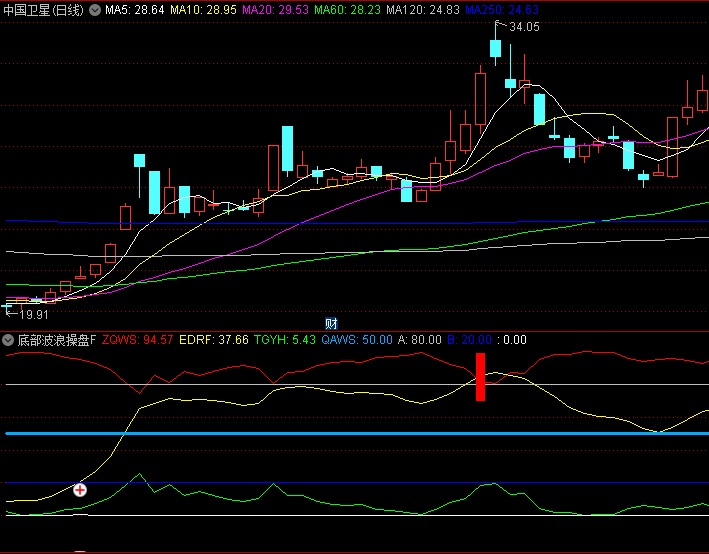Select the MA10 yellow average label
Viewport: 709px width, 554px height.
click(x=203, y=10)
